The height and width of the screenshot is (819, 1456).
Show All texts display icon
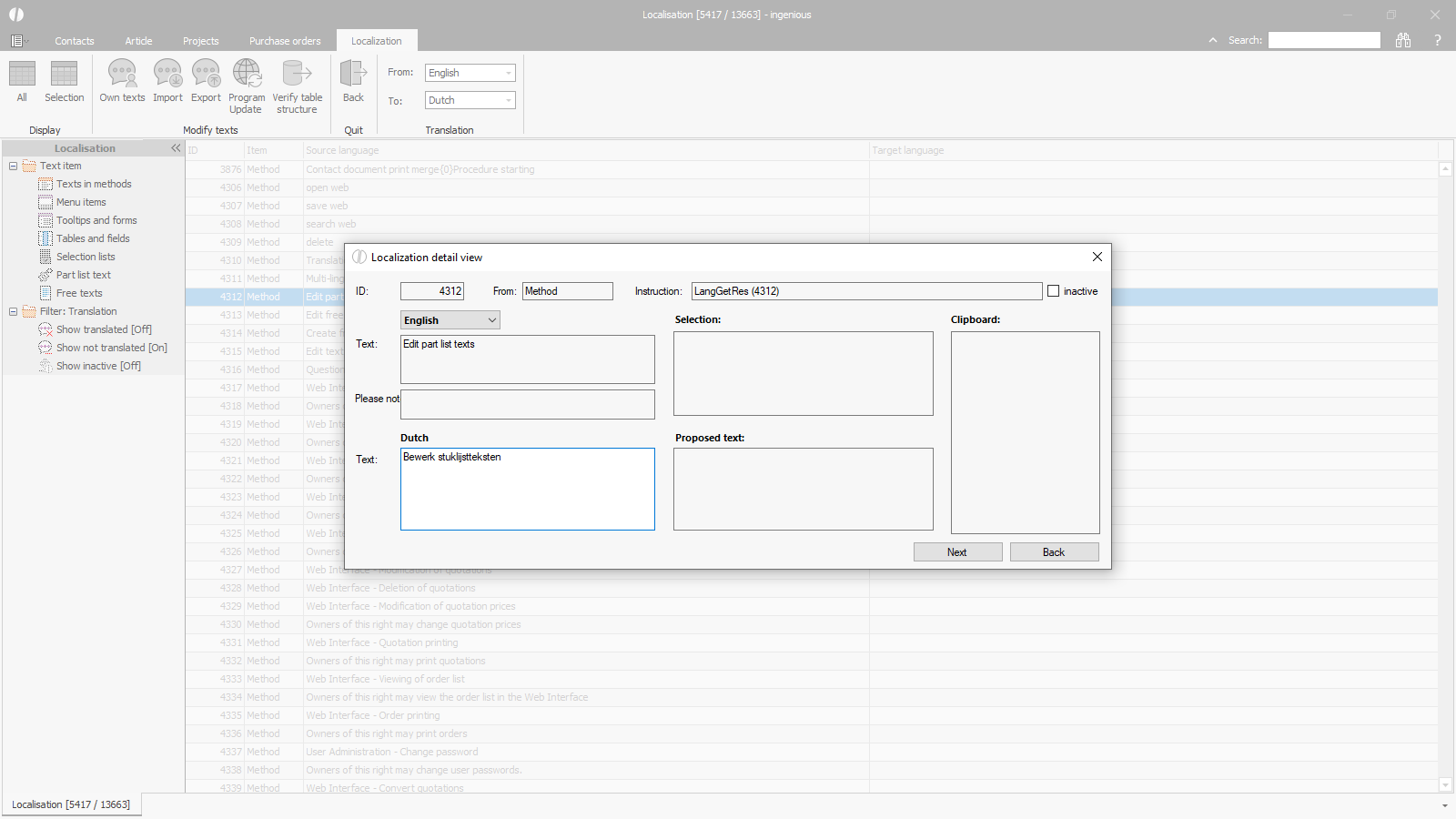[22, 74]
